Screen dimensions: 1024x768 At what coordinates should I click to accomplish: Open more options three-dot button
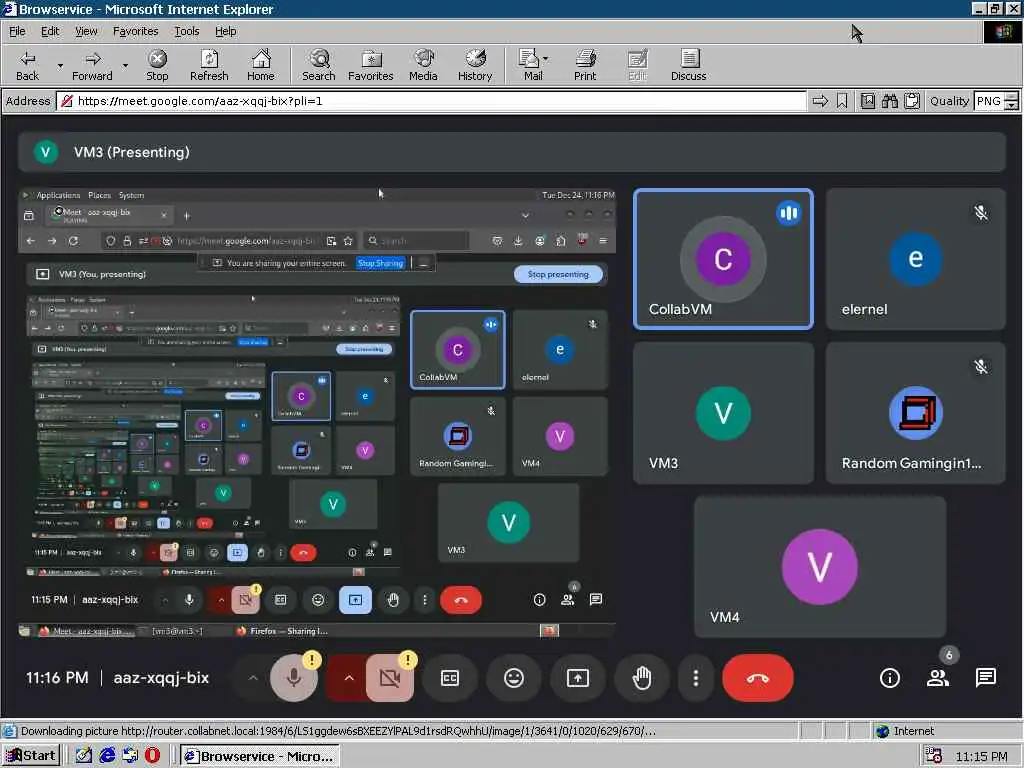coord(696,678)
